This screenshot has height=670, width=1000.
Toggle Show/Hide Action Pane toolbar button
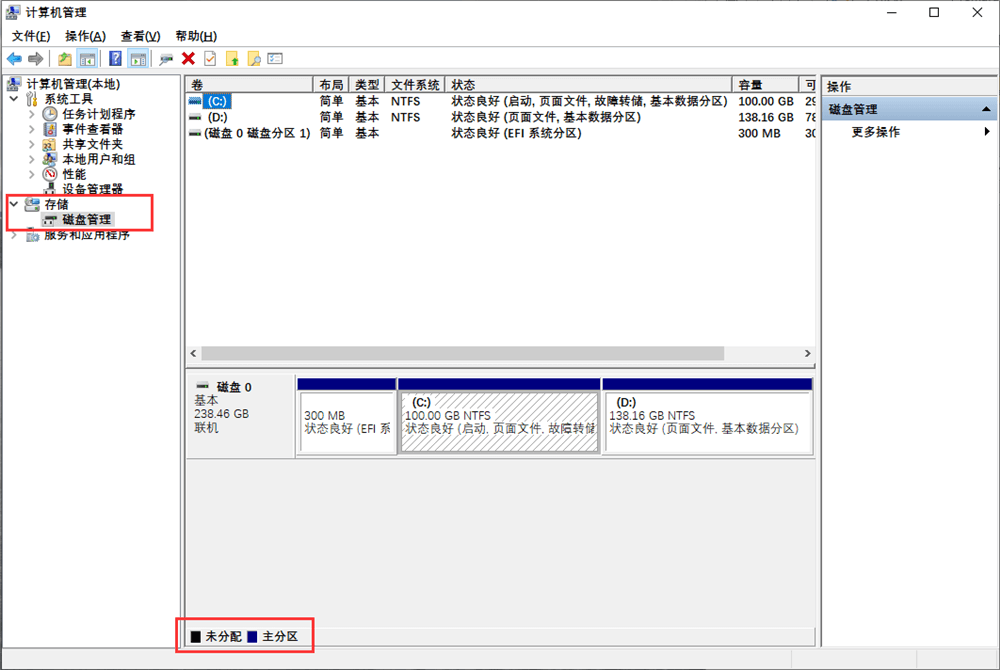pyautogui.click(x=138, y=59)
